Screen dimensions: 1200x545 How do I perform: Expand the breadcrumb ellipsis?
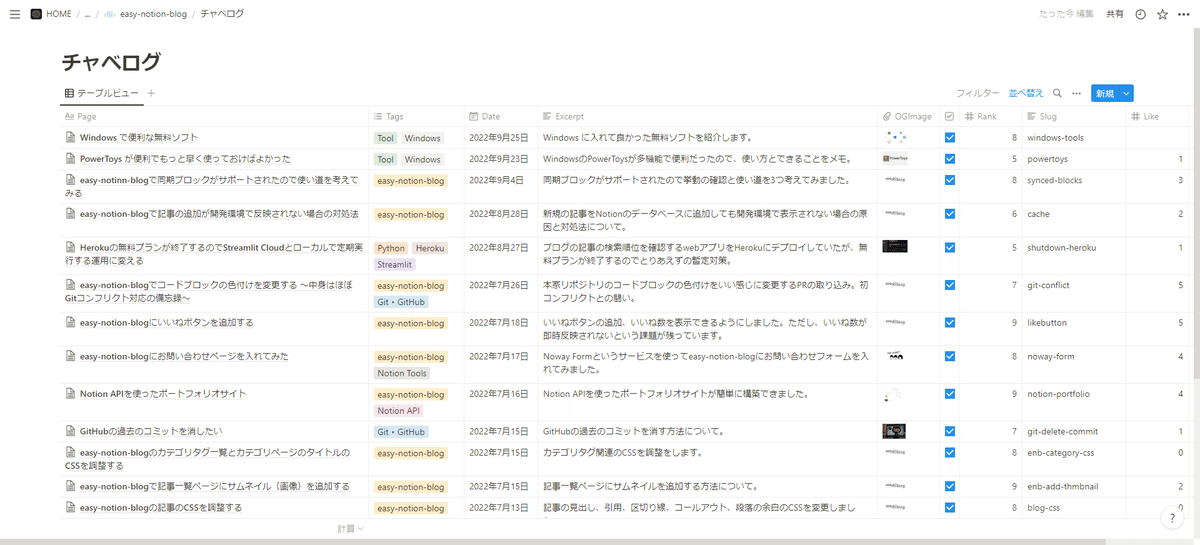pyautogui.click(x=87, y=15)
